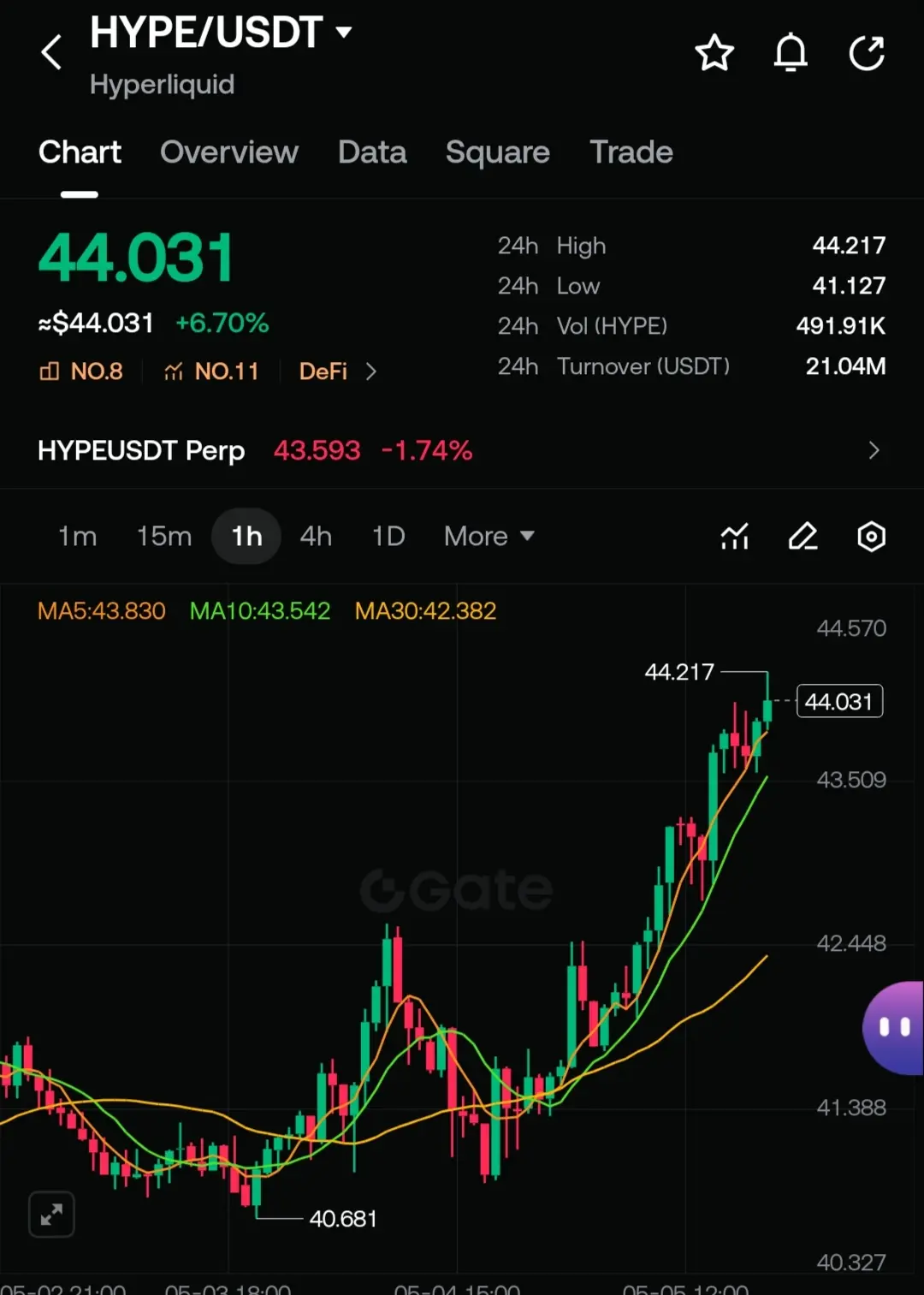Screen dimensions: 924x1295
Task: Open price alert bell icon
Action: pyautogui.click(x=791, y=53)
